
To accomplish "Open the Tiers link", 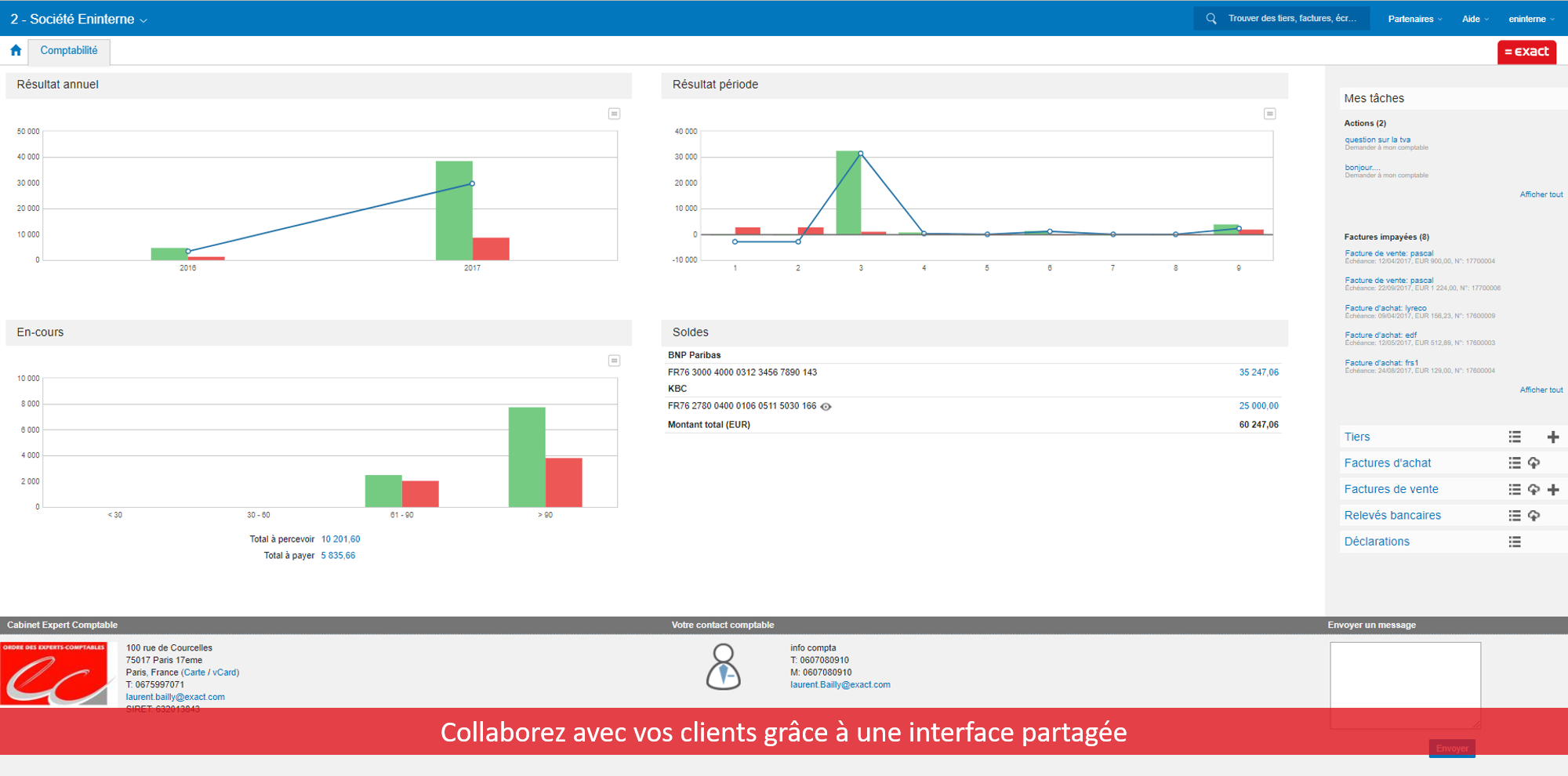I will [x=1357, y=437].
